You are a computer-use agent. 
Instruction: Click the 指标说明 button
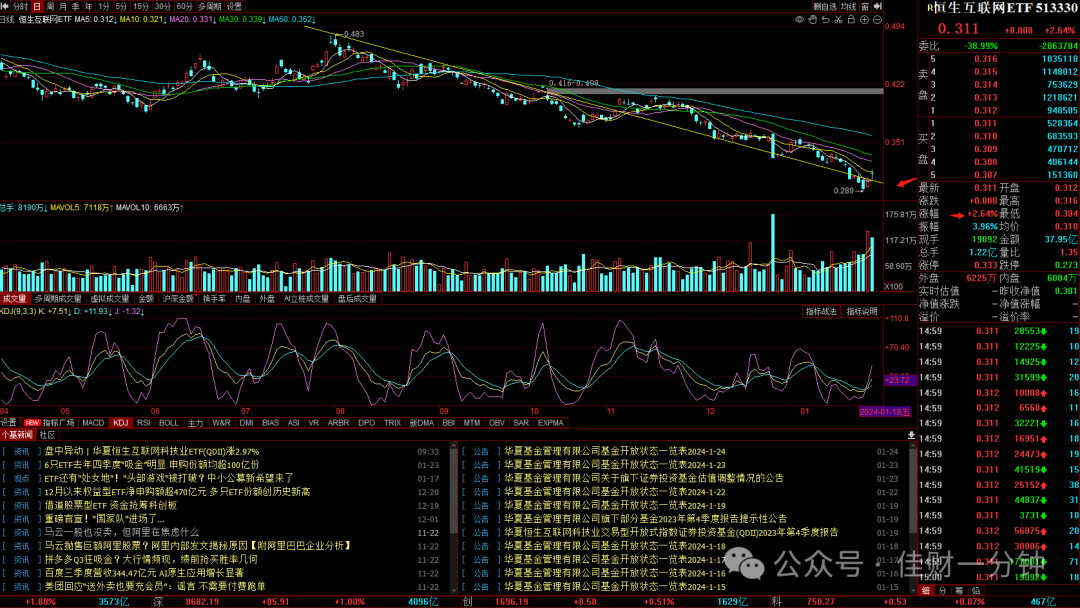pos(862,312)
